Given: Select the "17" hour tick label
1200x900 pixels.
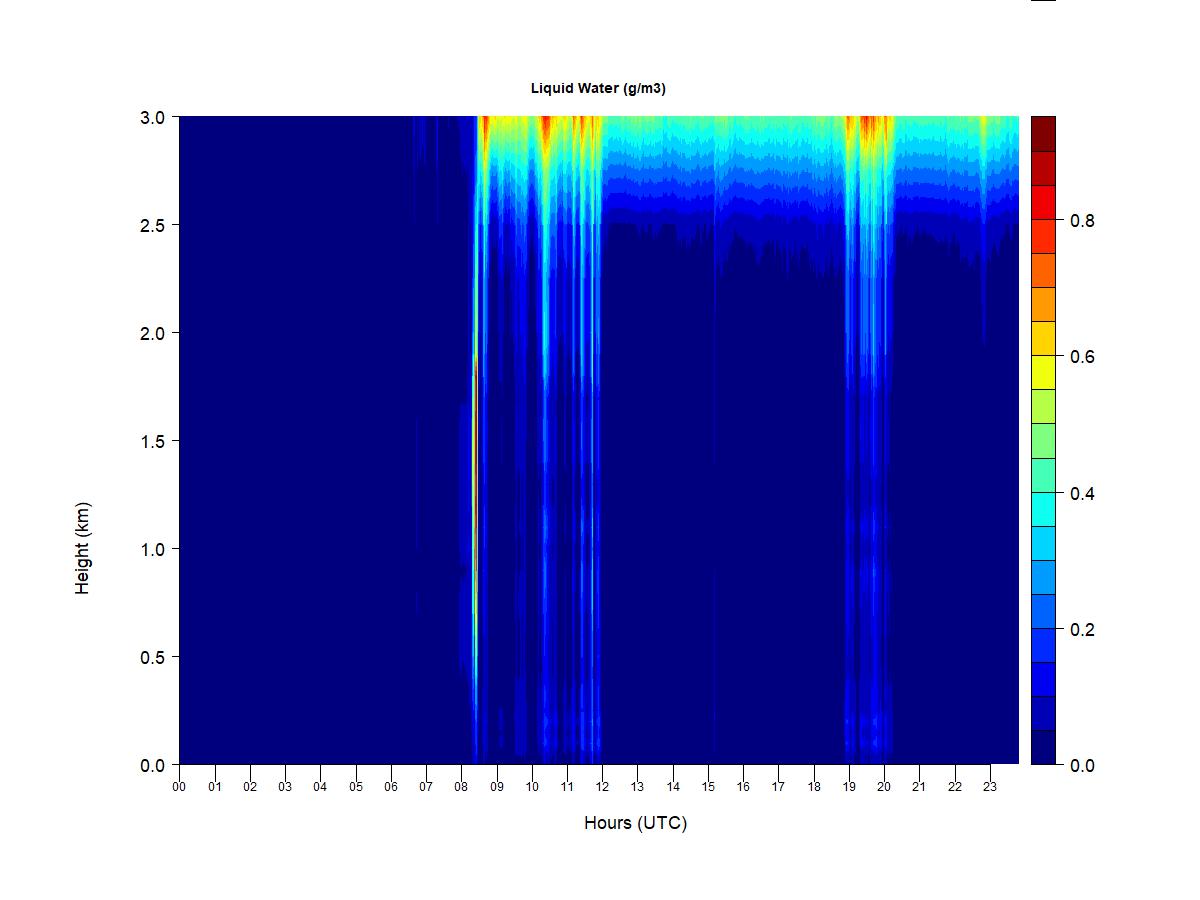Looking at the screenshot, I should 778,787.
